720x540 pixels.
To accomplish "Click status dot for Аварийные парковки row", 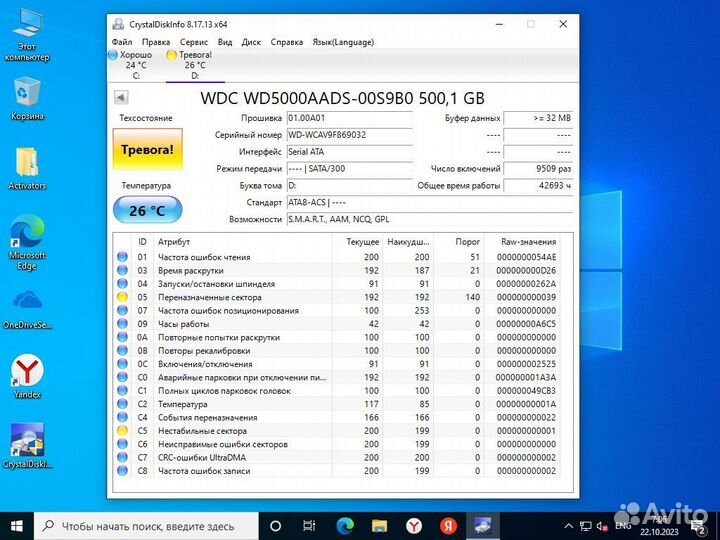I will coord(122,377).
